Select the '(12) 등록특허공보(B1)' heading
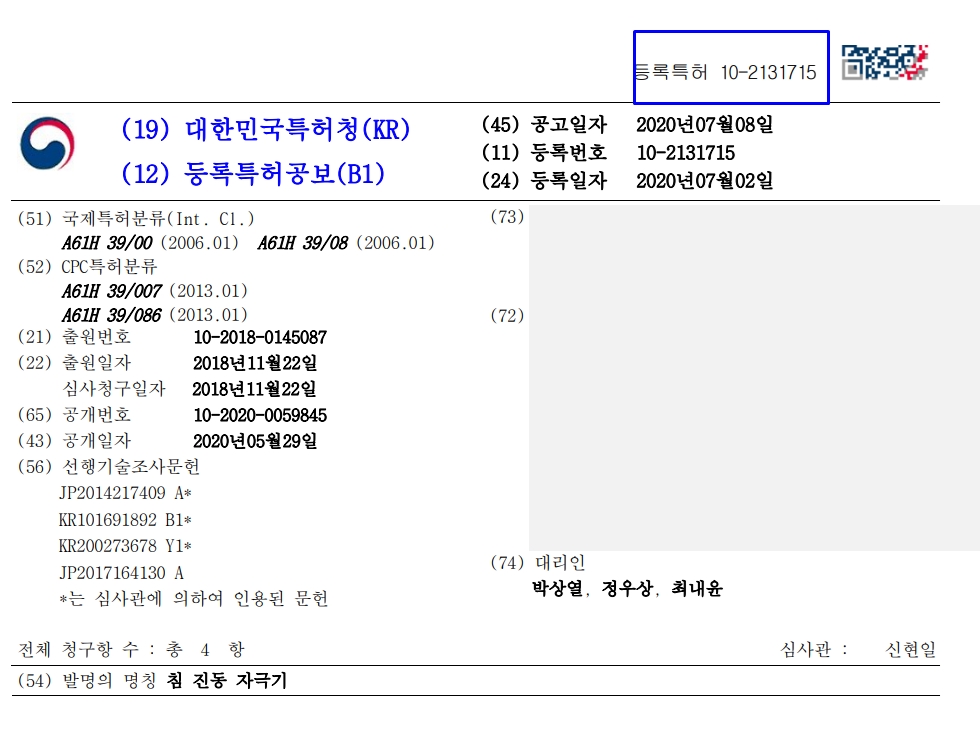Image resolution: width=980 pixels, height=730 pixels. (x=253, y=173)
